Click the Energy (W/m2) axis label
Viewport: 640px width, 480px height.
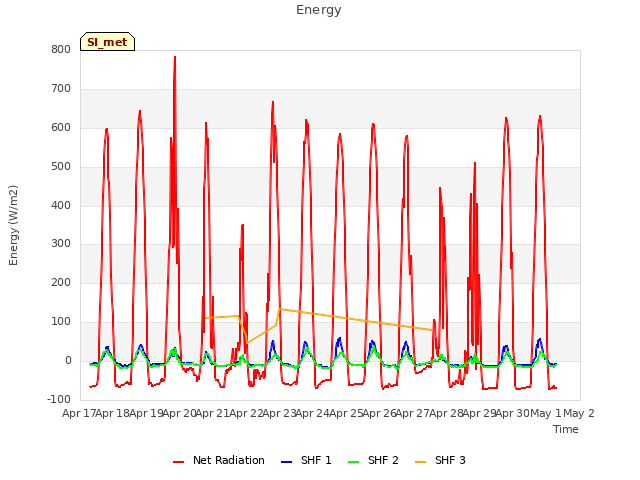click(13, 225)
